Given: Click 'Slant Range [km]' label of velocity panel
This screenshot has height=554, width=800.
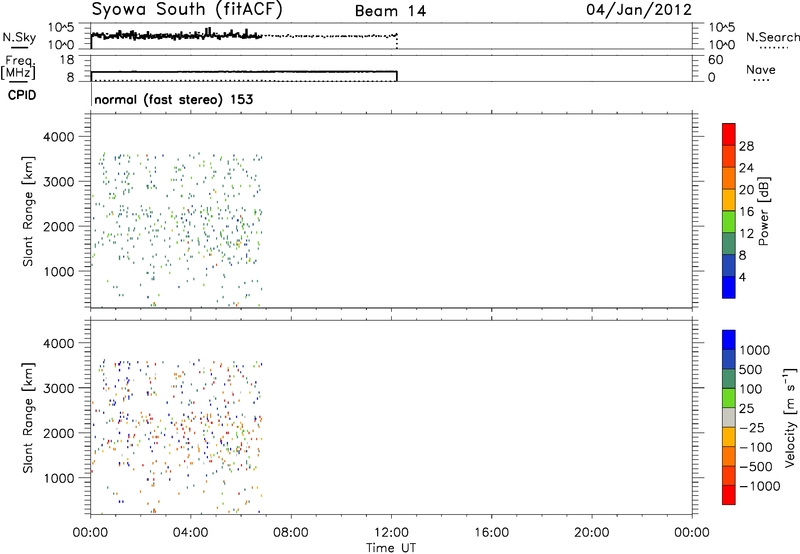Looking at the screenshot, I should coord(28,417).
